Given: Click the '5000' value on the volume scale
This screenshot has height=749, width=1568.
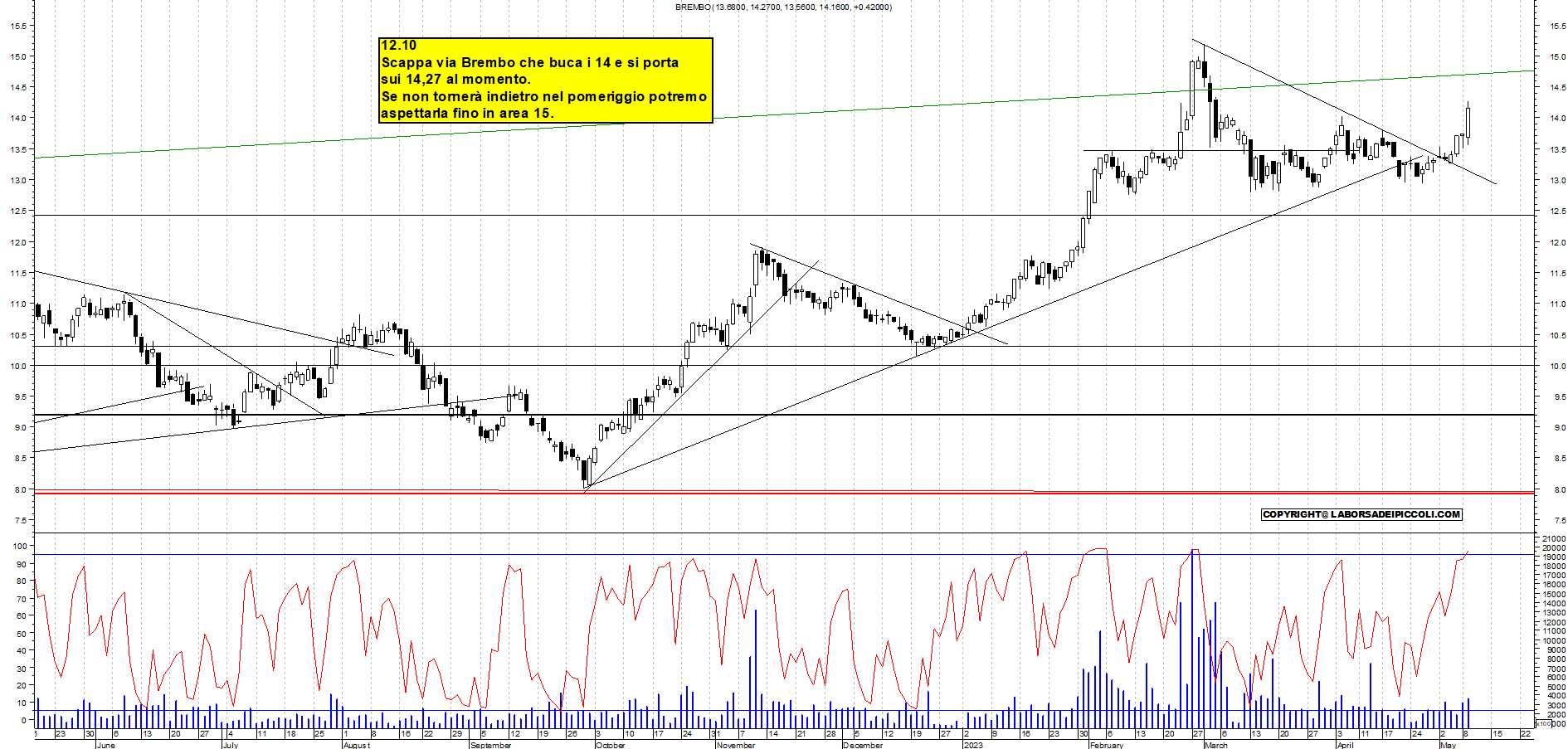Looking at the screenshot, I should click(1556, 687).
